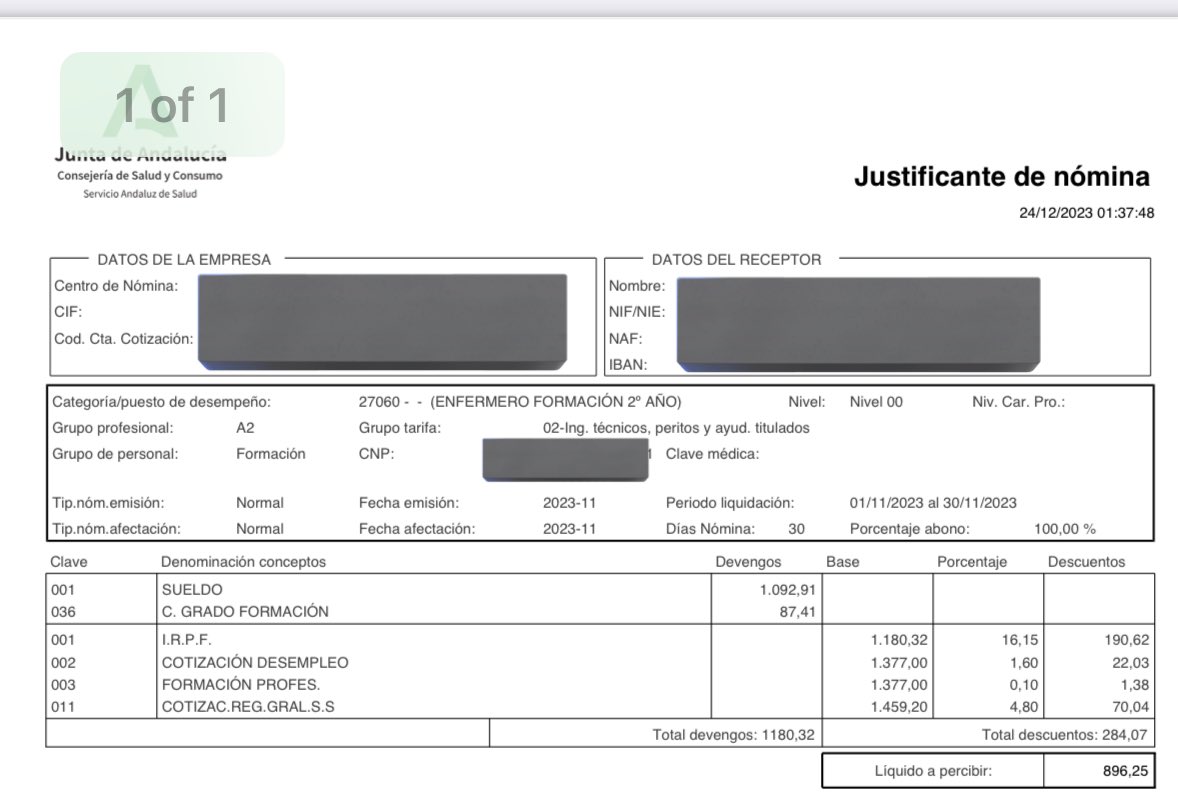
Task: Click "Normal" next to Tip.nóm.afectación
Action: click(x=260, y=529)
